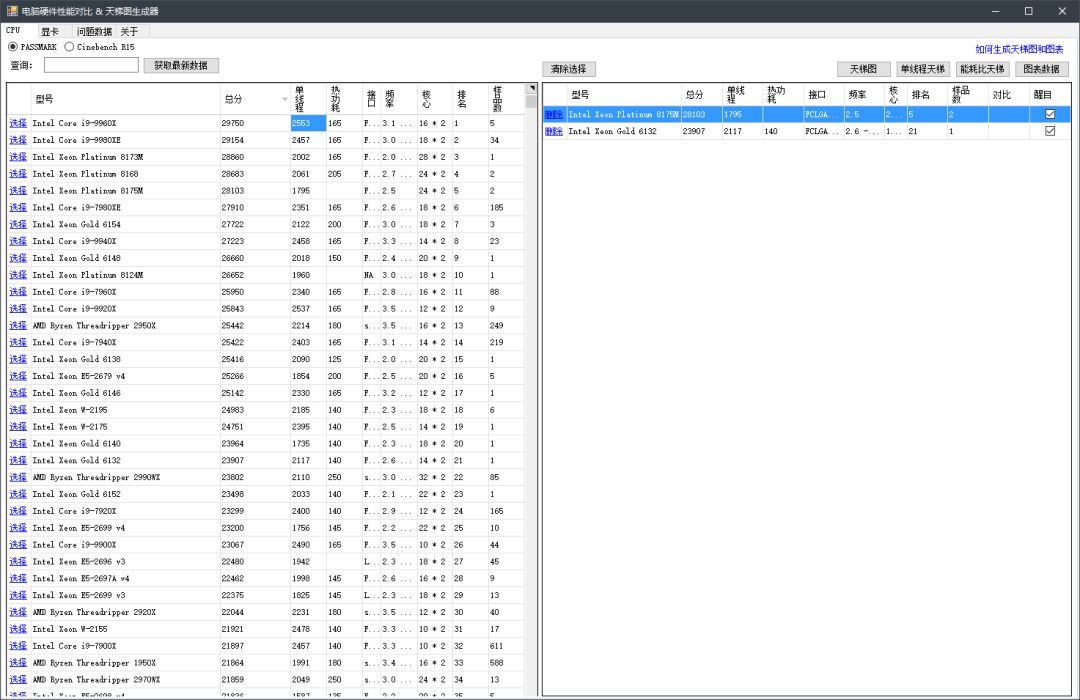Toggle 醒目 checkbox for Xeon Gold 6132
Screen dimensions: 1080x700
pos(1049,131)
